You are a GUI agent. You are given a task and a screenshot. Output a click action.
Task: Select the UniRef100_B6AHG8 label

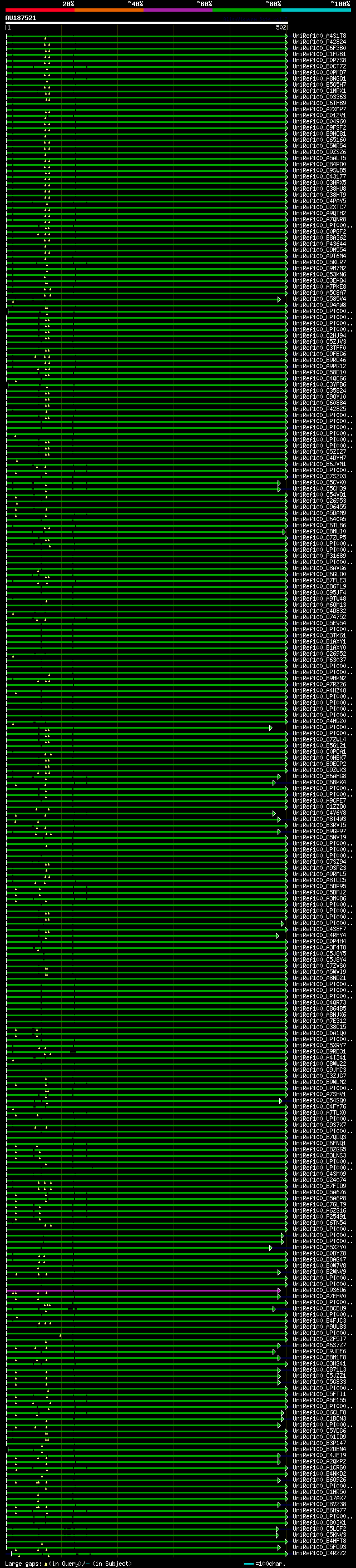click(319, 776)
